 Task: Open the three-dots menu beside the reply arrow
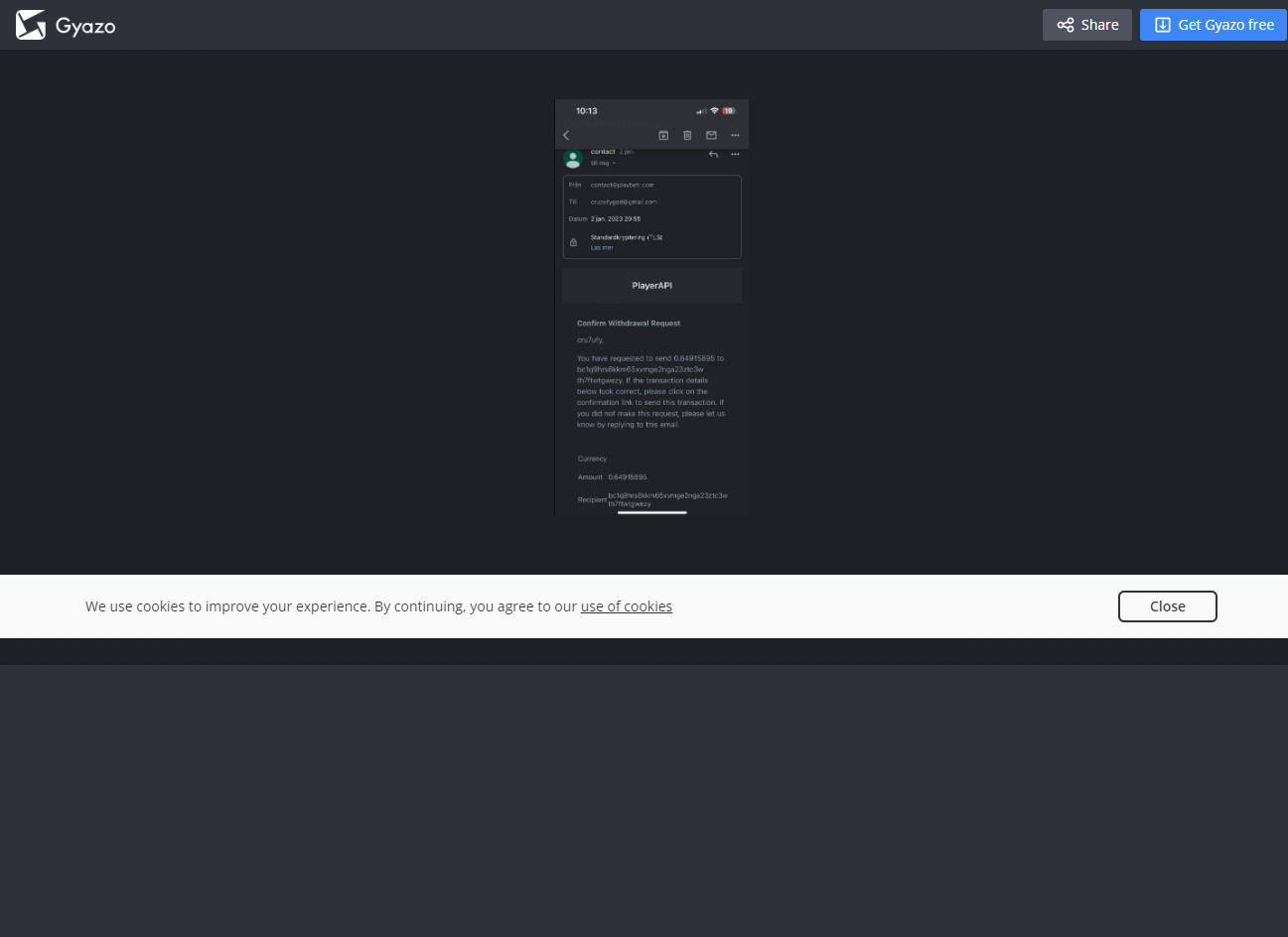coord(735,154)
